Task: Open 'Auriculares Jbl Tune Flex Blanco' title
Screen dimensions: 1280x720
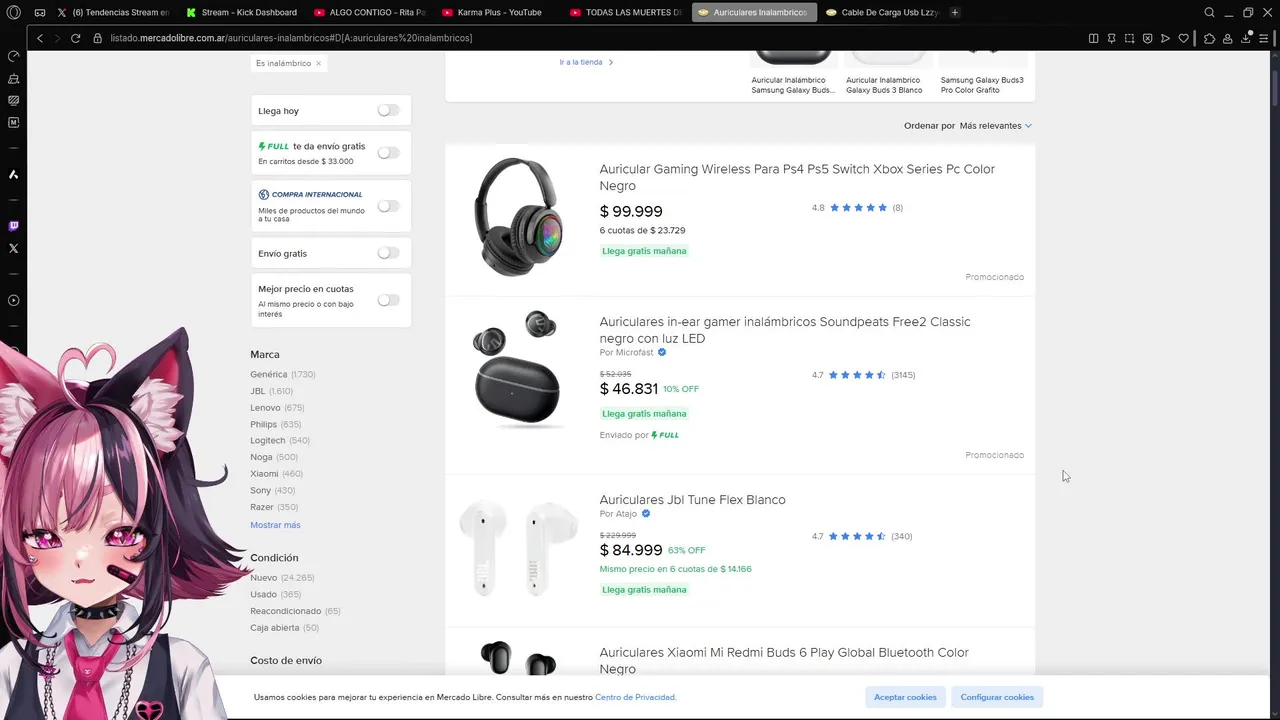Action: (692, 500)
